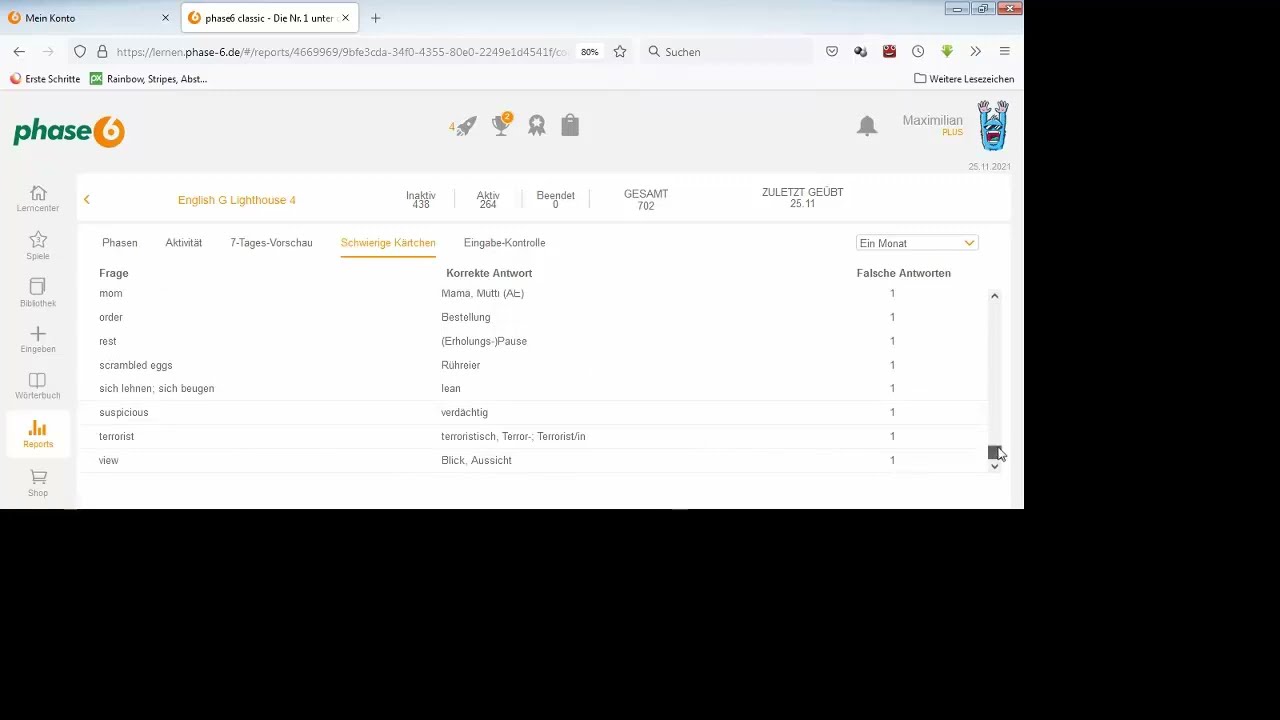Click the trophy icon with badge
The image size is (1280, 720).
click(502, 125)
